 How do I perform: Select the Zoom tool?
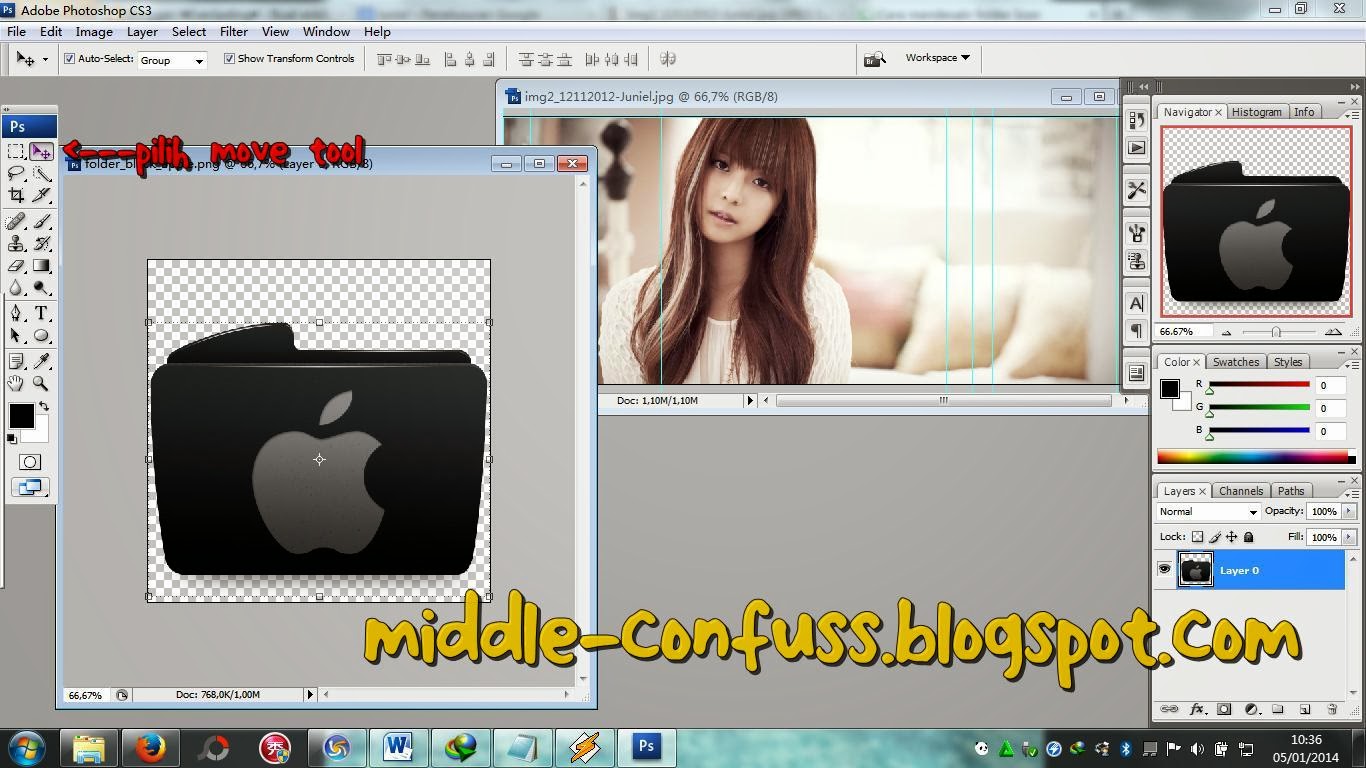pos(41,384)
